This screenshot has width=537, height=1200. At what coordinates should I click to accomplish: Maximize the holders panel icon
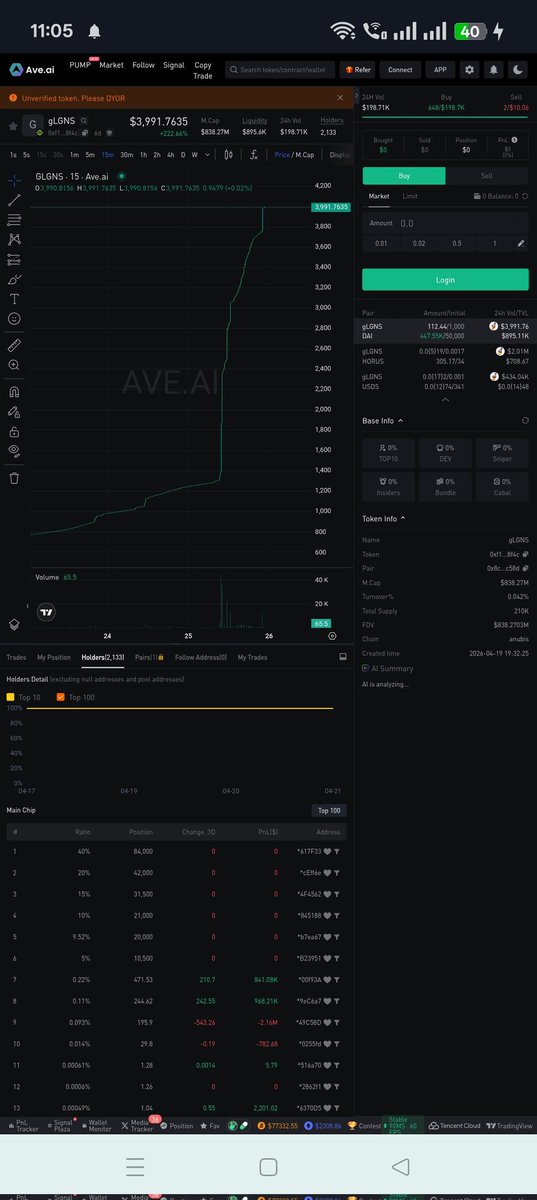coord(342,657)
